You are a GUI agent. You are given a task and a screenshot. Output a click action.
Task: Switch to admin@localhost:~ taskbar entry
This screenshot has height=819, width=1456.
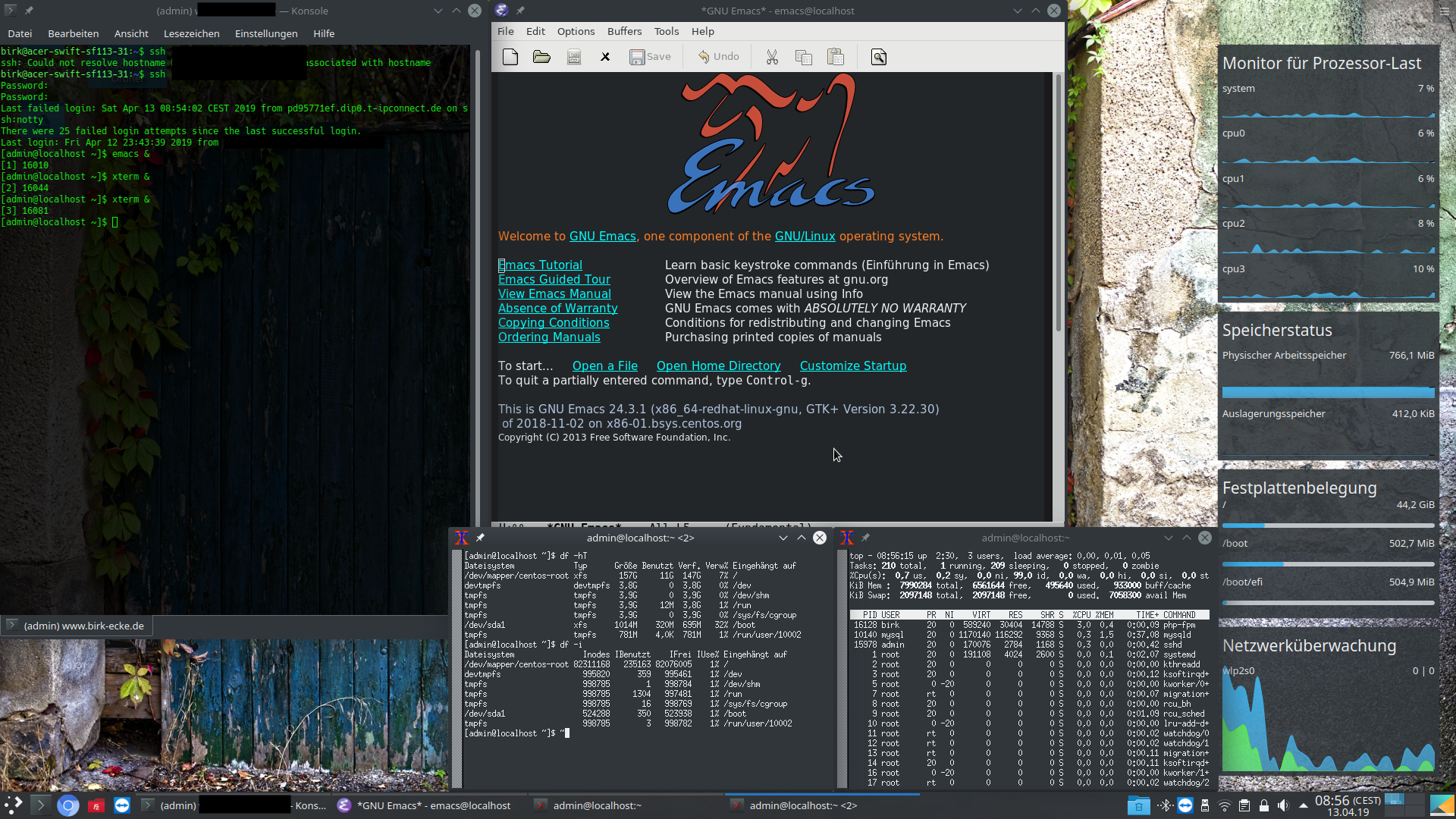click(626, 805)
